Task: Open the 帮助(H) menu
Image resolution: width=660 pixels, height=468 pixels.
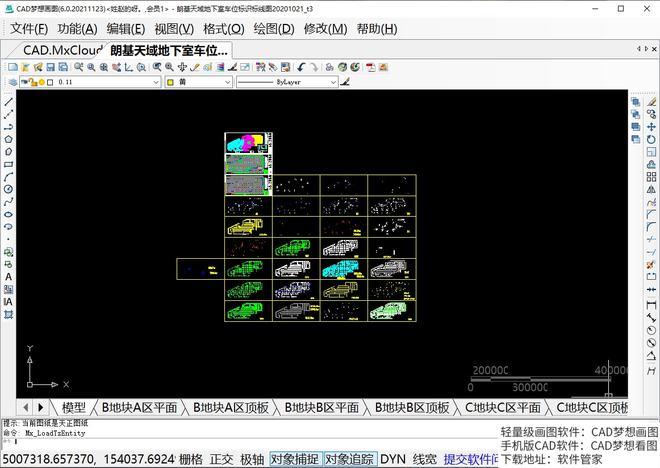Action: [x=377, y=29]
